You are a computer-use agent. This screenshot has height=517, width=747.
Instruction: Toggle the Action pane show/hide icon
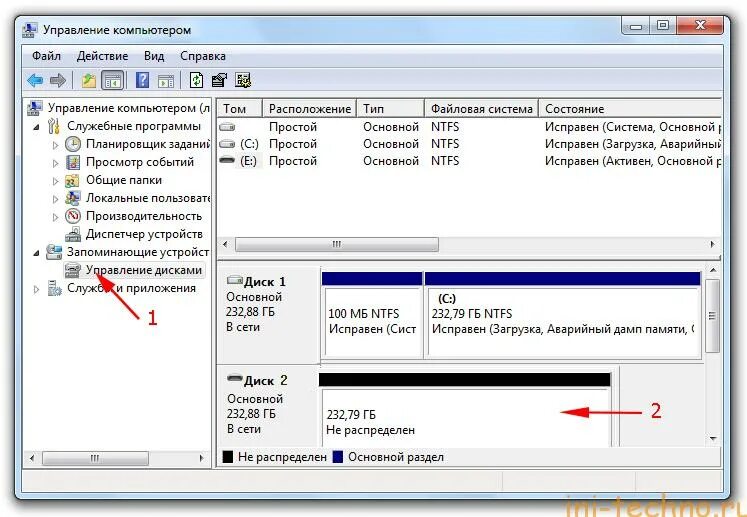coord(166,81)
